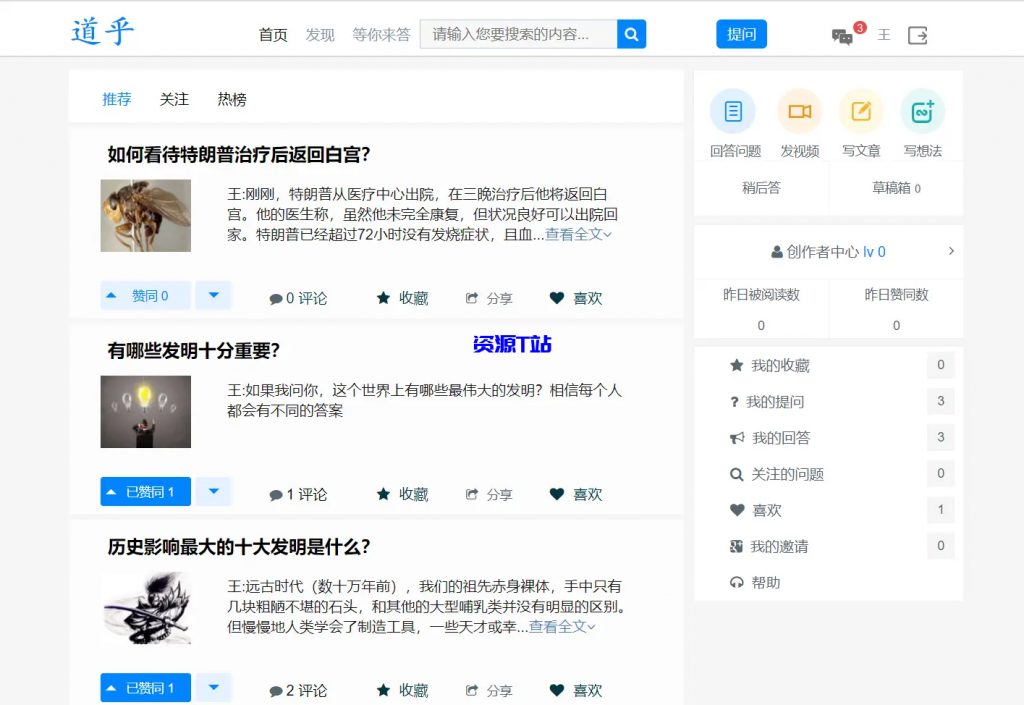This screenshot has height=705, width=1024.
Task: Expand the 创作者中心 chevron arrow
Action: coord(951,251)
